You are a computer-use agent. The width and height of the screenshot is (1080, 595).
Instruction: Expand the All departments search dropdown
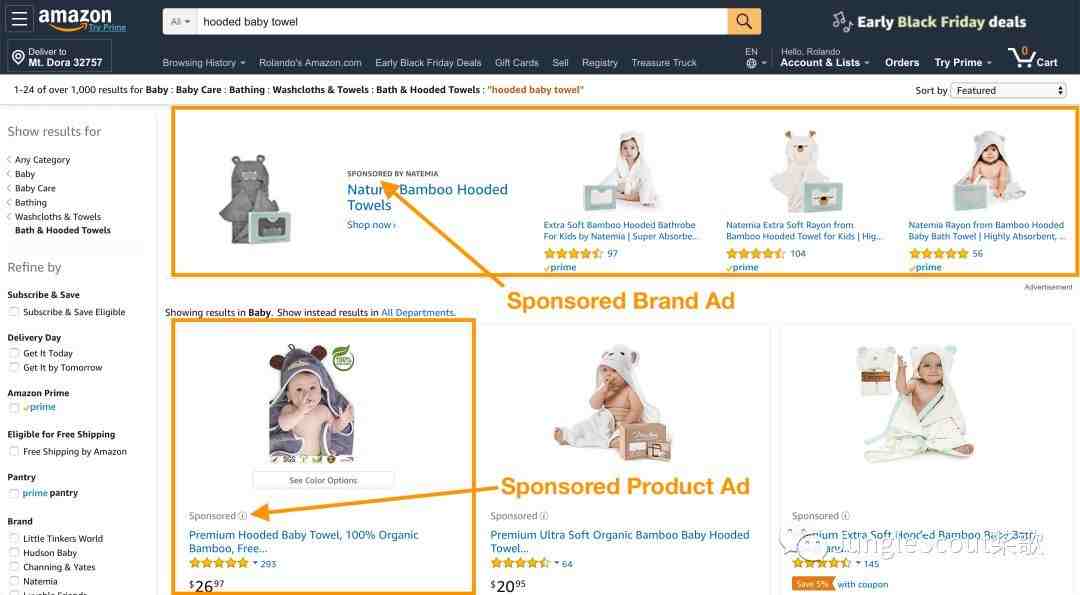(180, 21)
